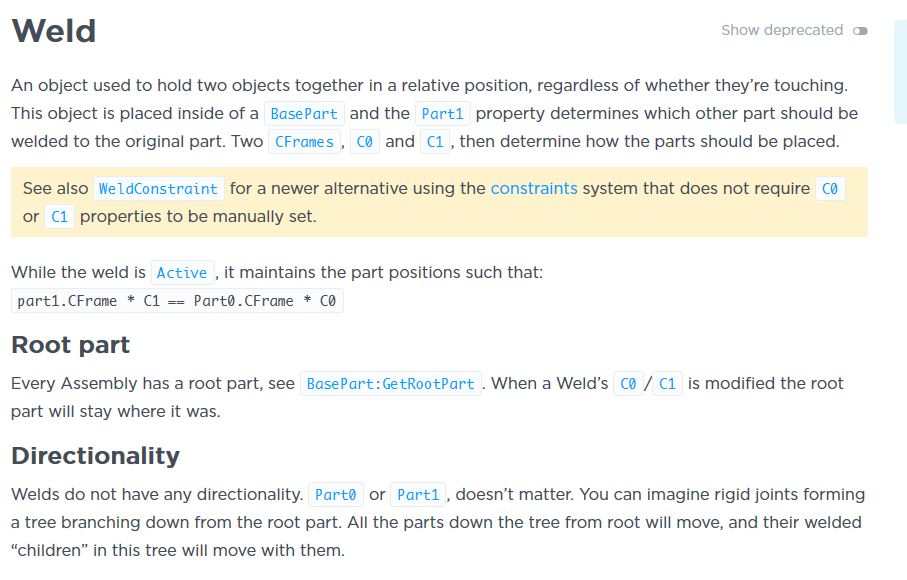Open the BasePart:GetRootPart reference

click(x=390, y=383)
